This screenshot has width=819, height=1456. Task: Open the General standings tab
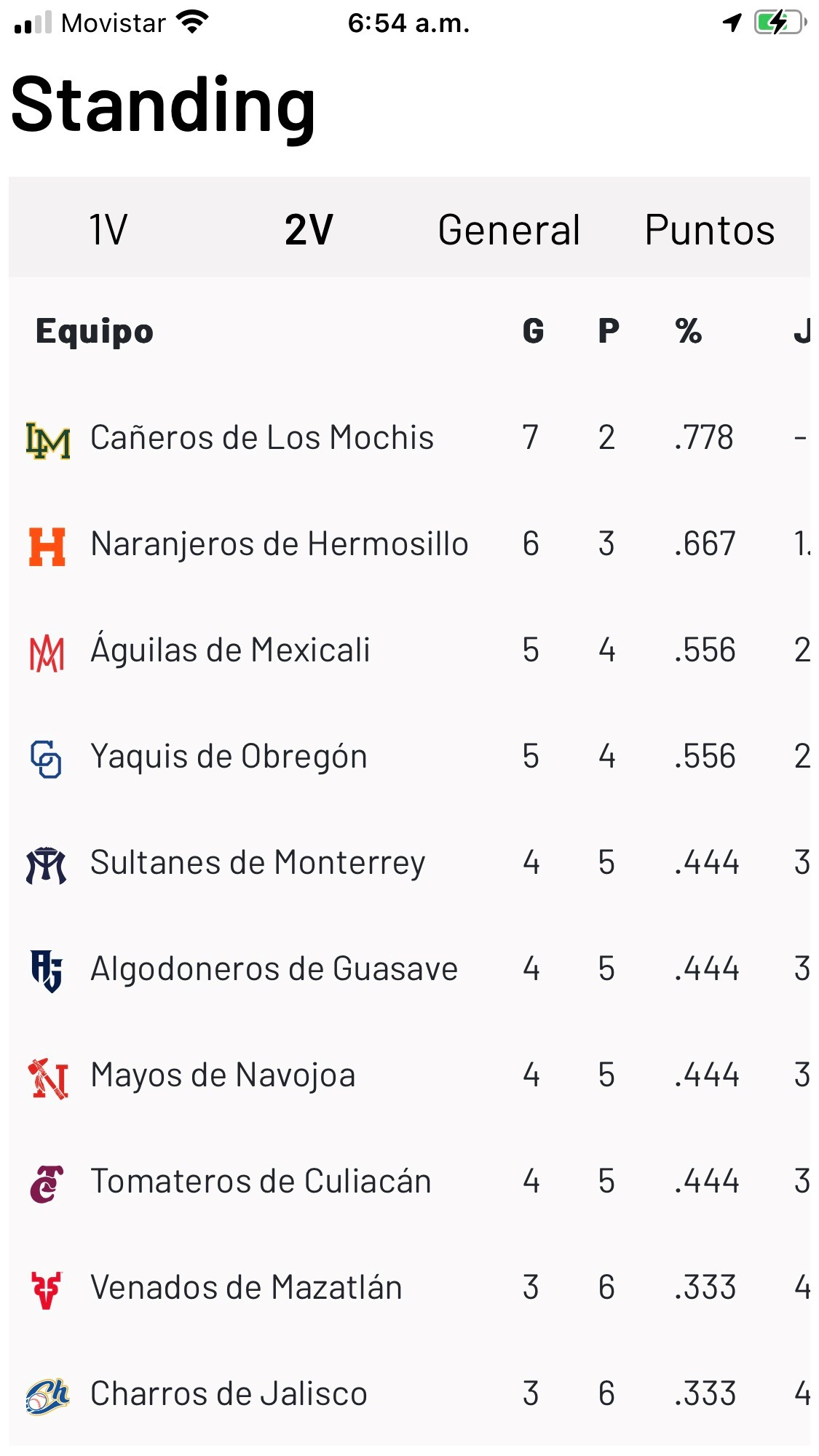(509, 230)
